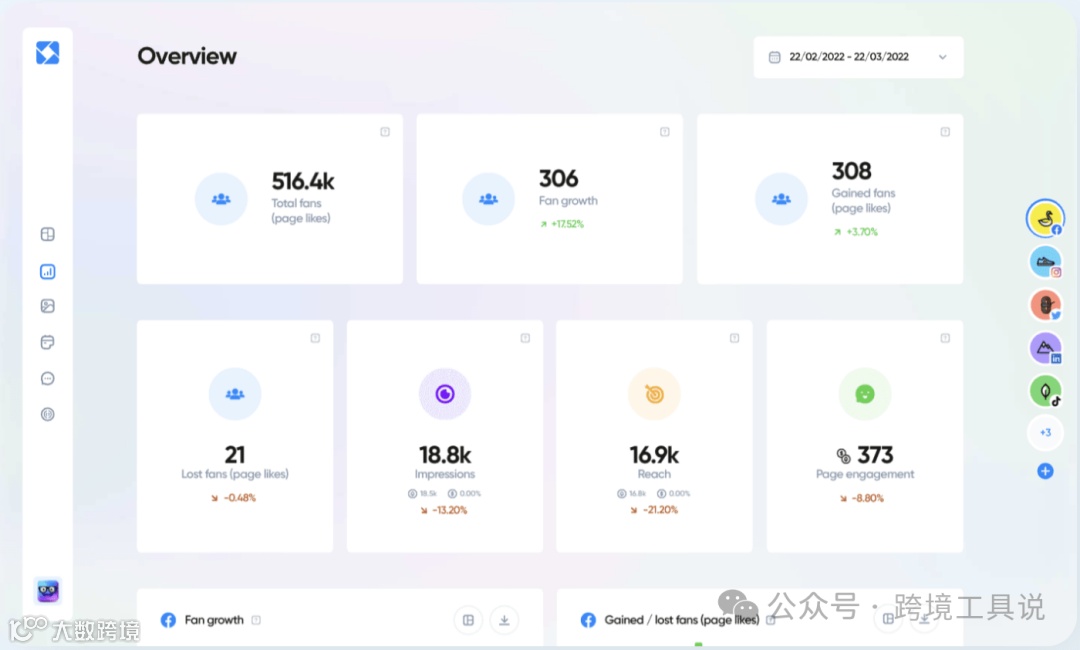Image resolution: width=1080 pixels, height=650 pixels.
Task: Click the Fan growth people icon
Action: pos(488,199)
